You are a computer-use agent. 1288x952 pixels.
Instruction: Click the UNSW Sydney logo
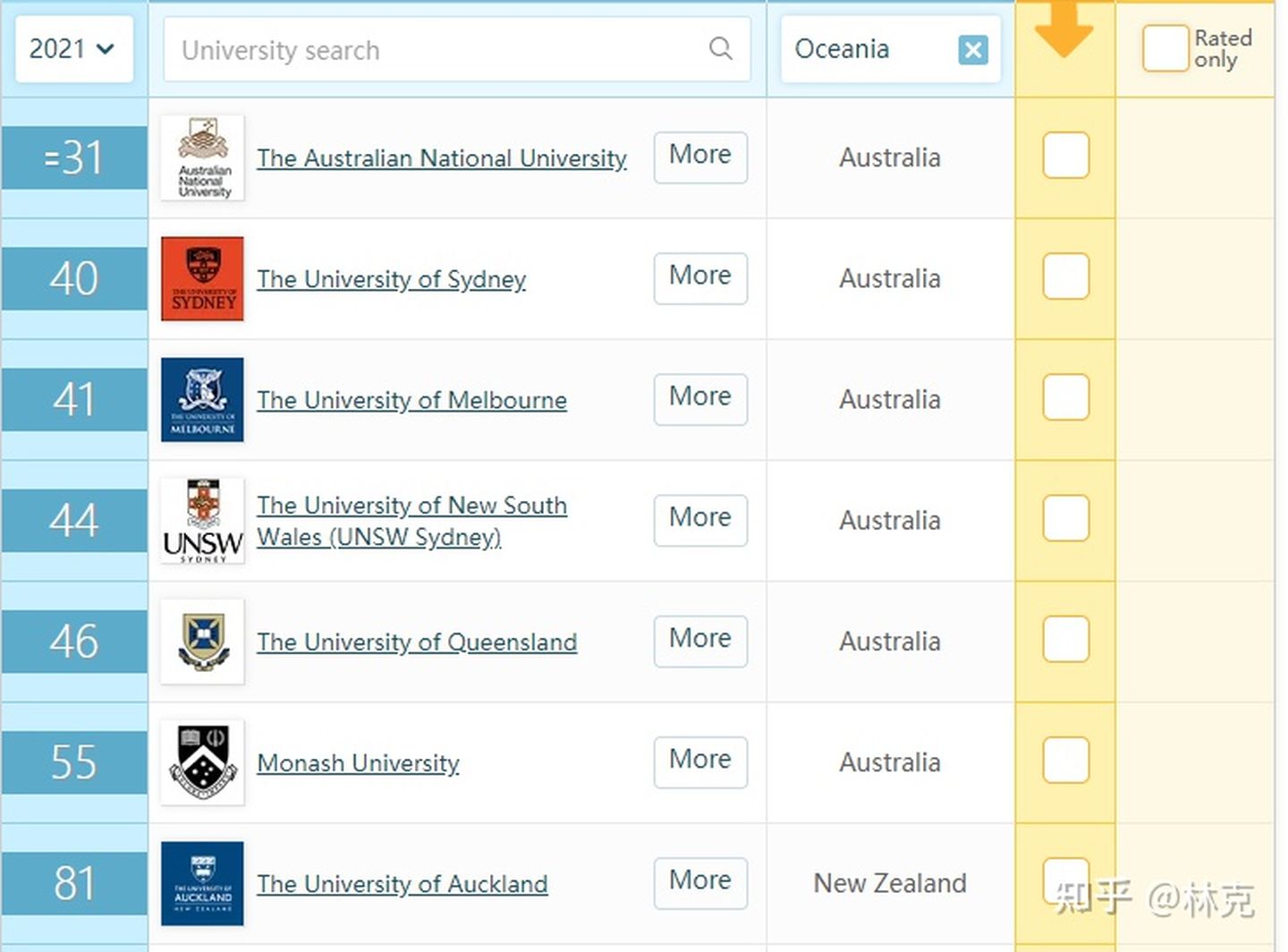pos(203,521)
